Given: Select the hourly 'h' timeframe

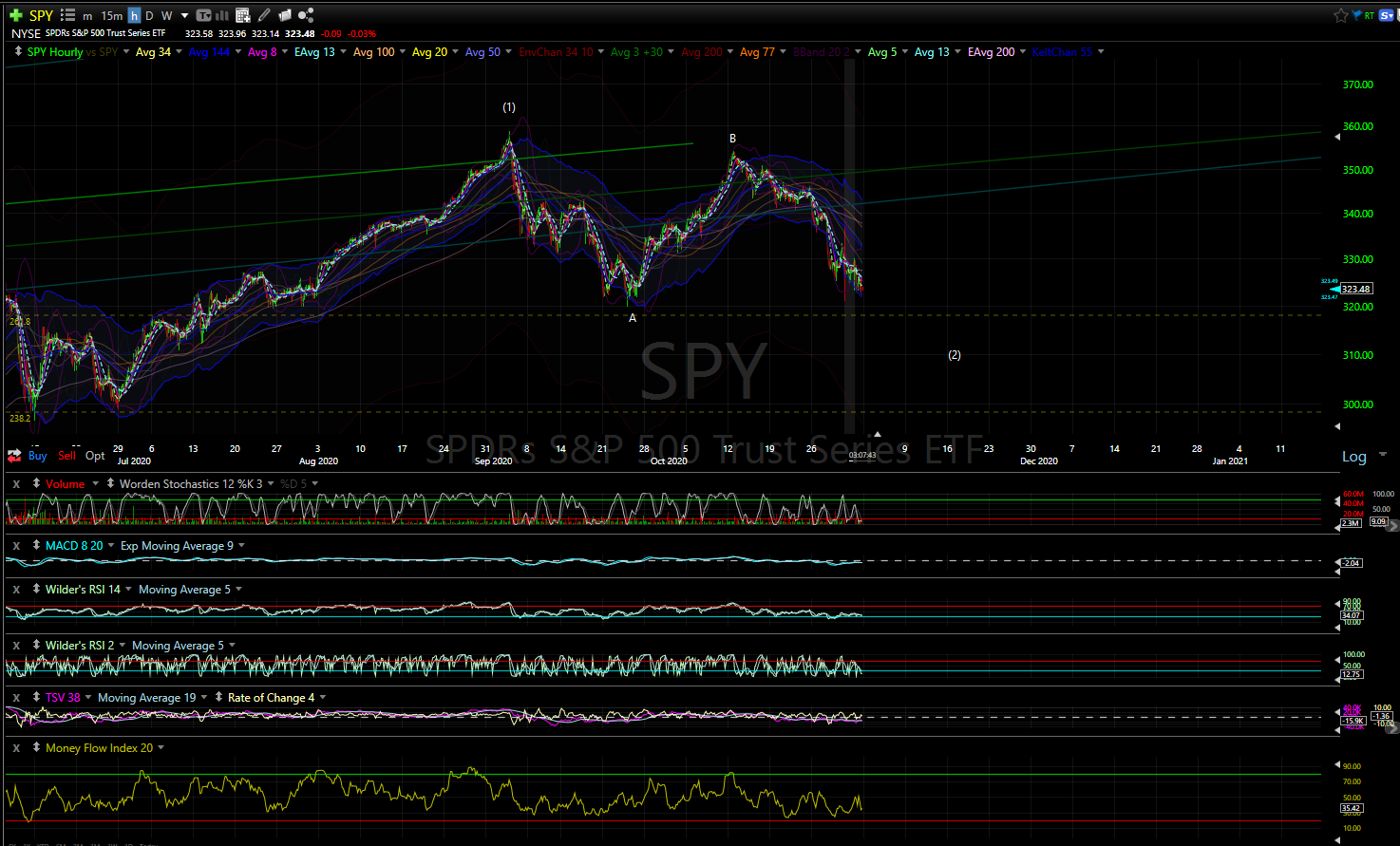Looking at the screenshot, I should tap(134, 15).
